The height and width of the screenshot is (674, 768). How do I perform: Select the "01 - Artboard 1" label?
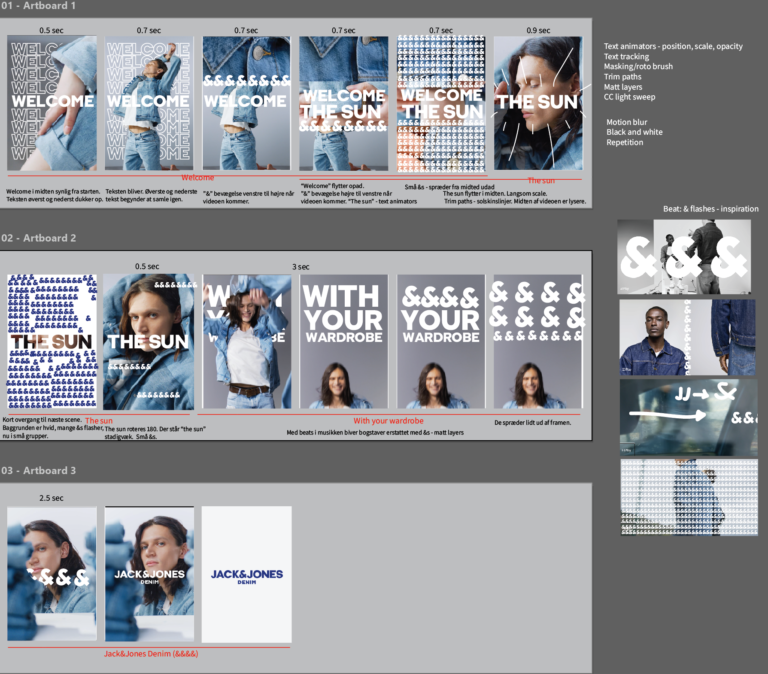[x=39, y=7]
